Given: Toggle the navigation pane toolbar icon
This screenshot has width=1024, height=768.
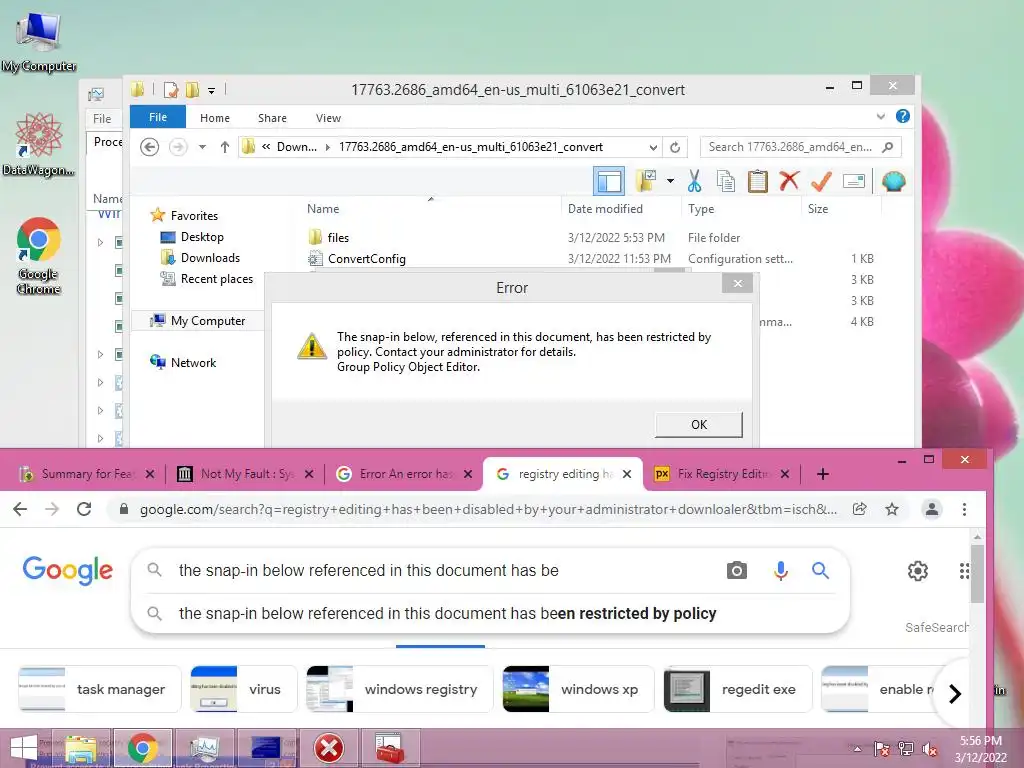Looking at the screenshot, I should [x=609, y=181].
